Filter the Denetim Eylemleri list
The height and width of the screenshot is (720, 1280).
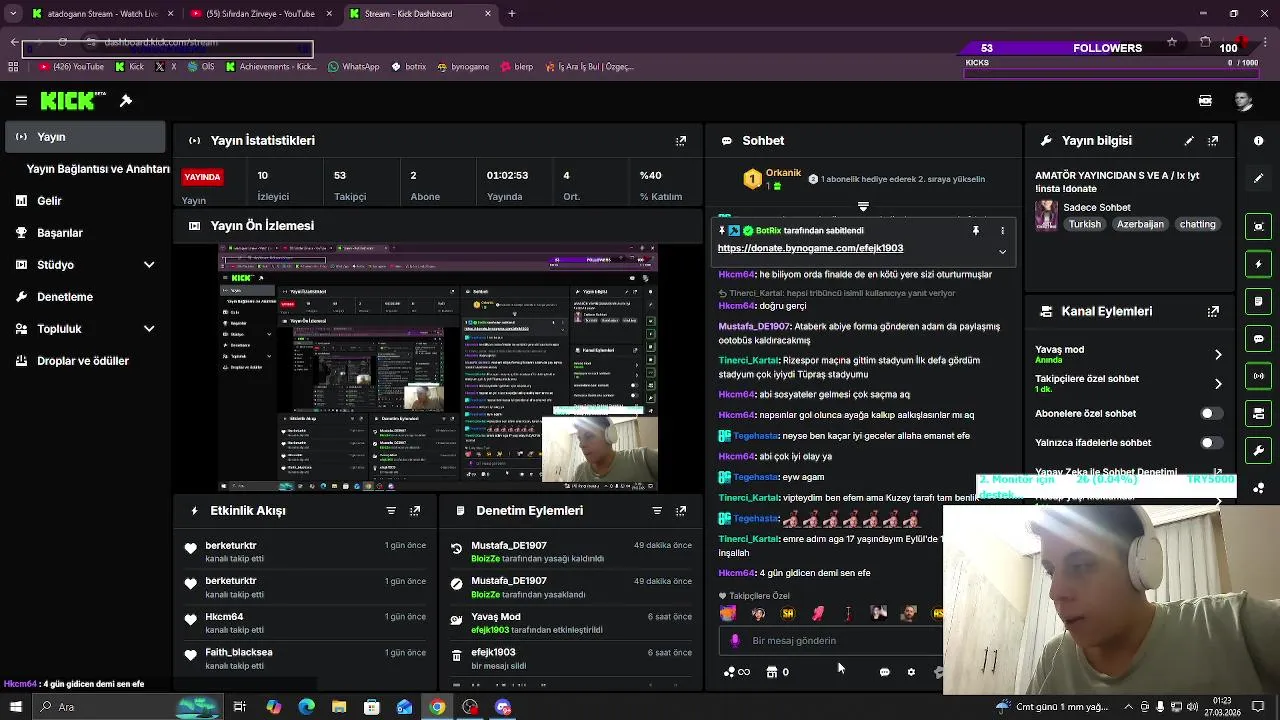(x=657, y=511)
